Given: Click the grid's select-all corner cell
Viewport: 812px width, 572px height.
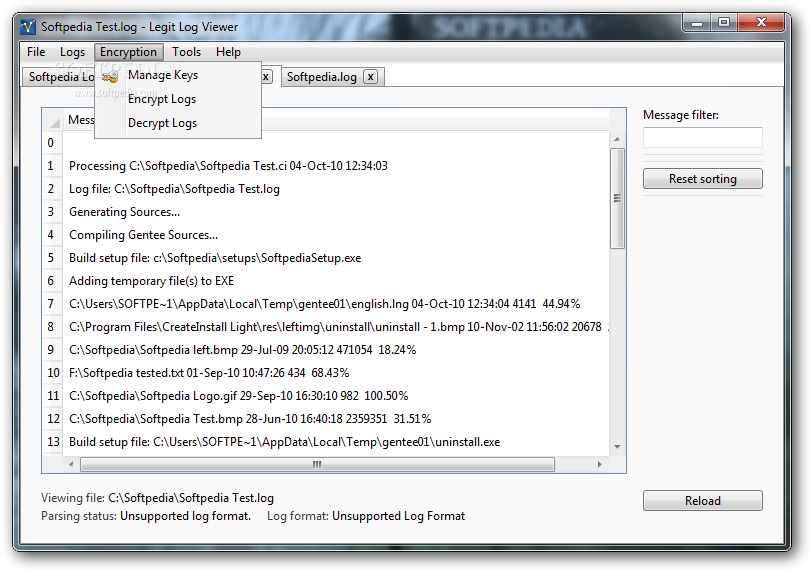Looking at the screenshot, I should coord(53,120).
